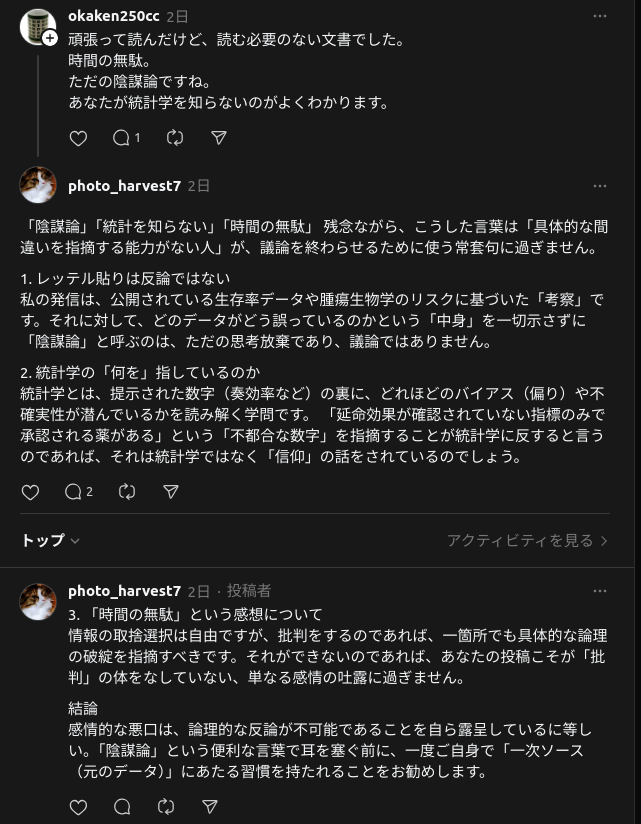641x824 pixels.
Task: Follow okaken250cc via the avatar plus badge
Action: (x=50, y=38)
